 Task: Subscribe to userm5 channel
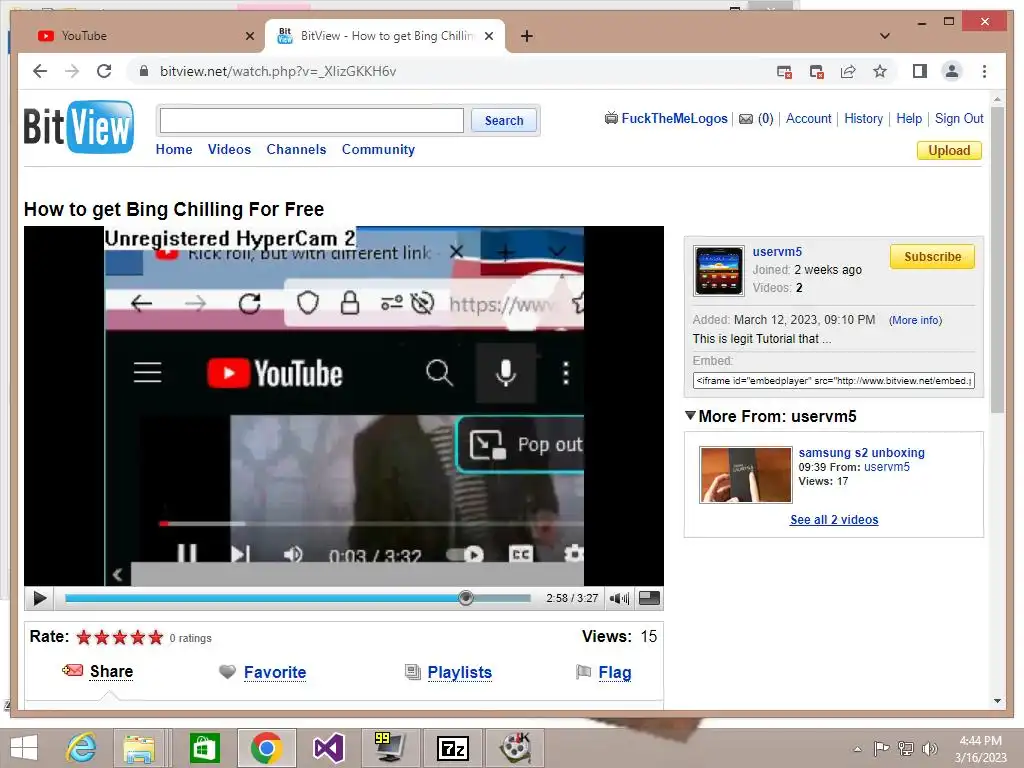click(x=932, y=257)
